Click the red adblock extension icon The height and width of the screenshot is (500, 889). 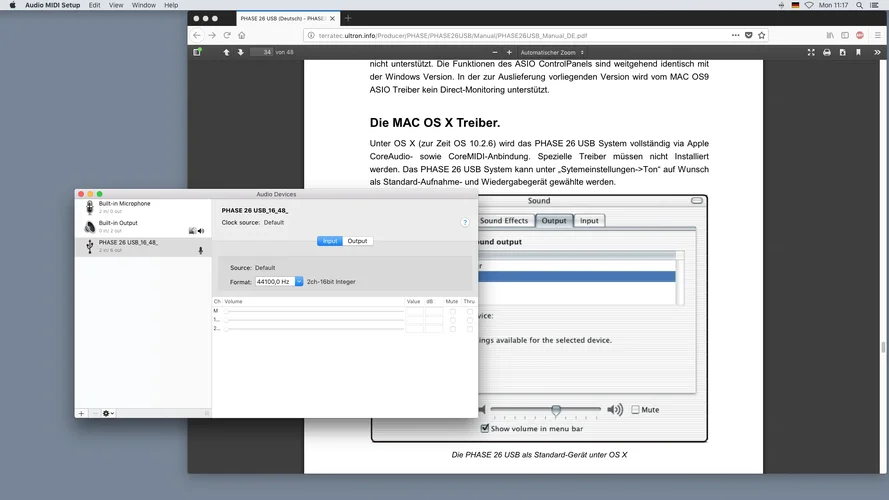(860, 35)
